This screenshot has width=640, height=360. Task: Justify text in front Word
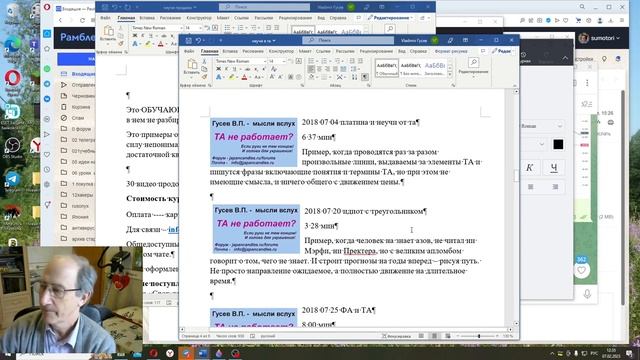336,69
